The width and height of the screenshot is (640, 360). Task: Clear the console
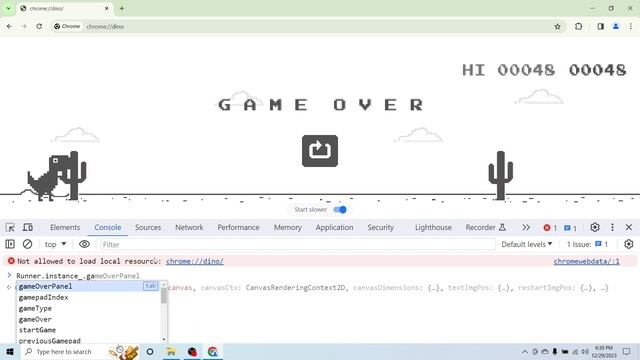click(x=27, y=244)
